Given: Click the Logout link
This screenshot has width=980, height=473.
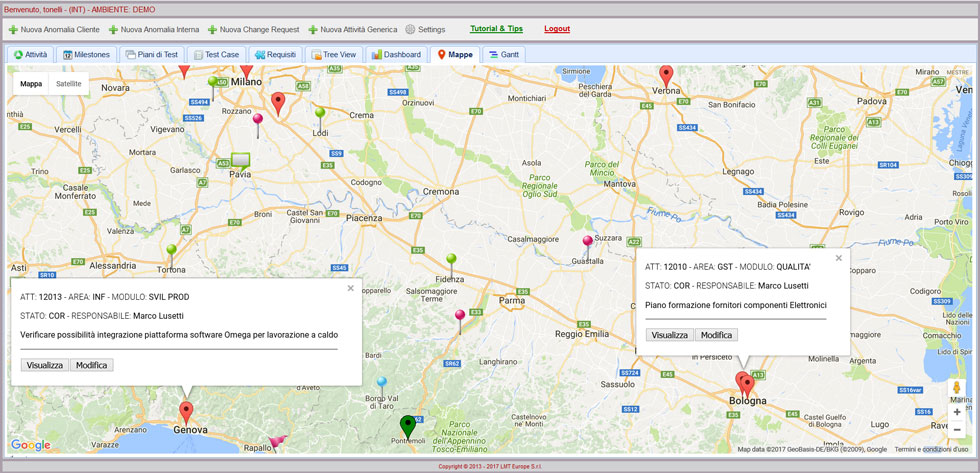Looking at the screenshot, I should click(x=557, y=29).
